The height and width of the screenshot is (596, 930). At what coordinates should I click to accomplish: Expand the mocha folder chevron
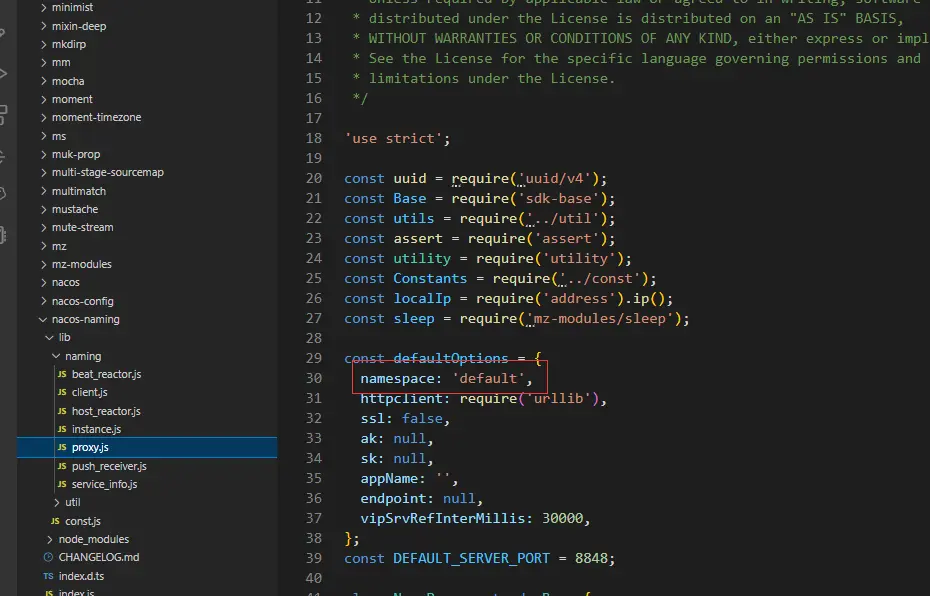(x=43, y=81)
